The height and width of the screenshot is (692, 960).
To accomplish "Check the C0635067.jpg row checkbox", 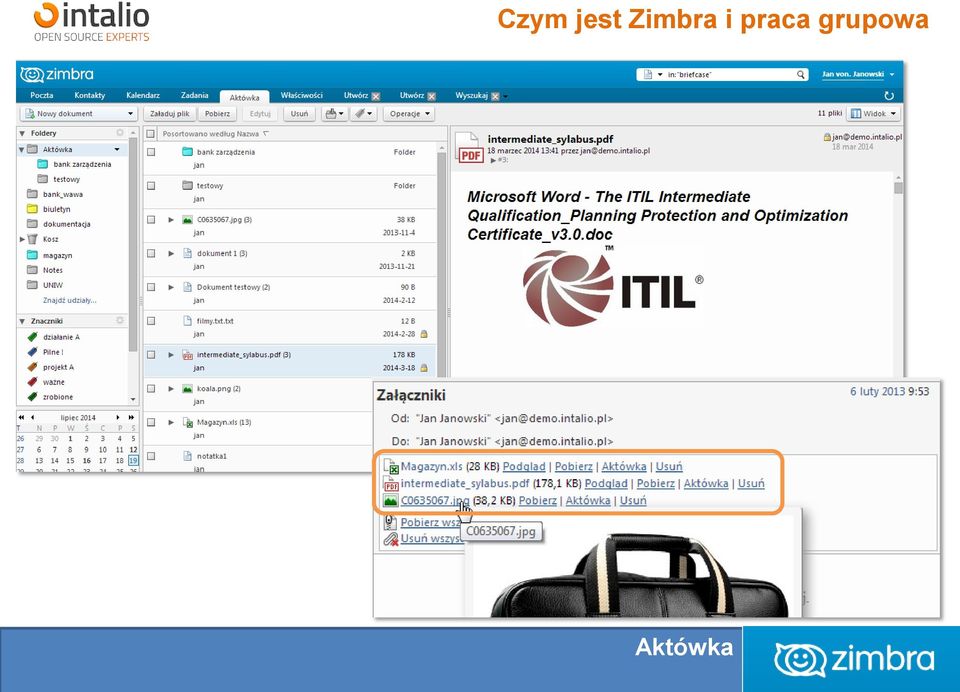I will (151, 219).
